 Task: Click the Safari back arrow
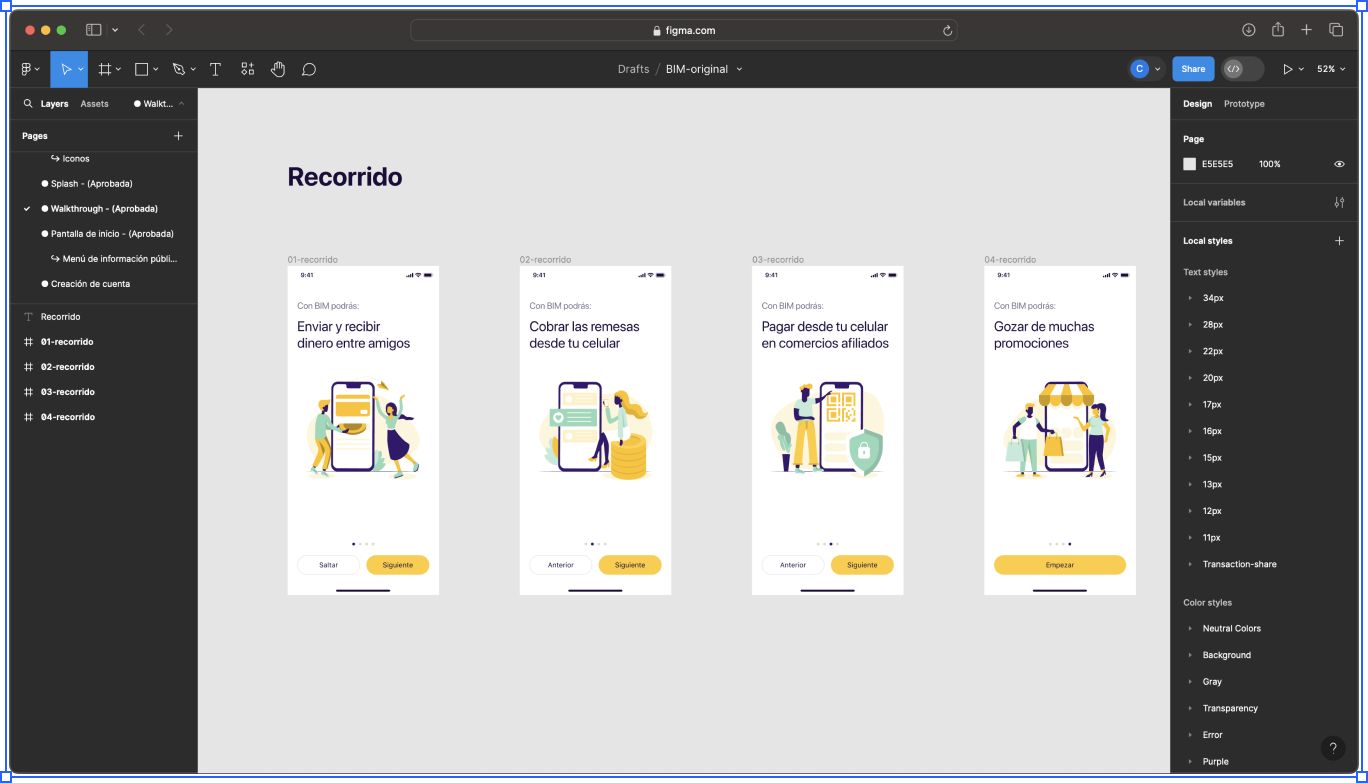(x=141, y=30)
